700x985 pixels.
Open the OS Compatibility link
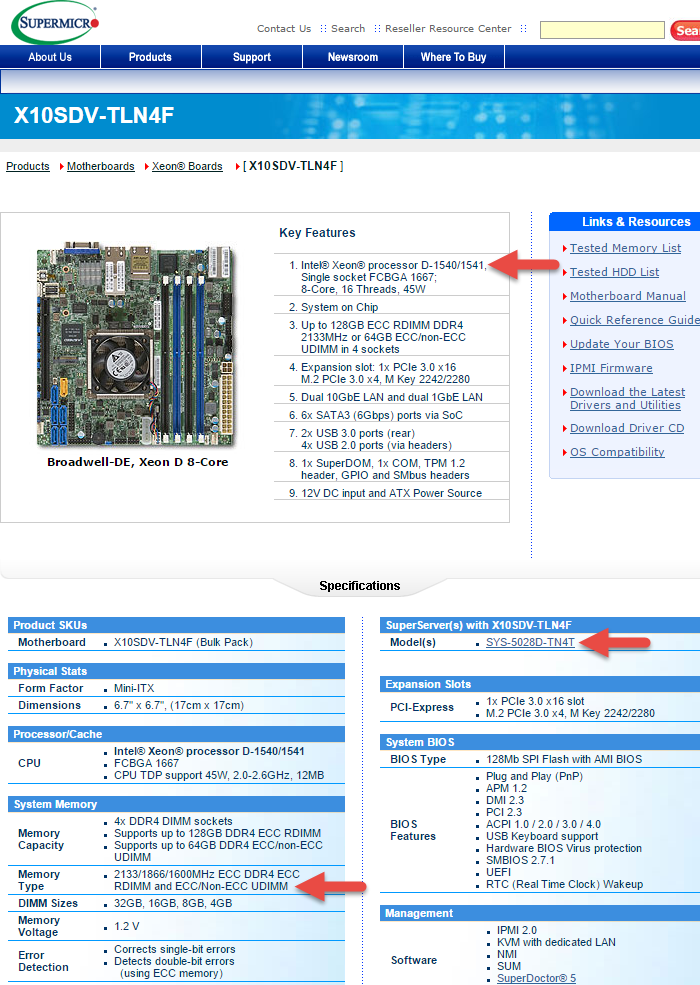pos(617,452)
